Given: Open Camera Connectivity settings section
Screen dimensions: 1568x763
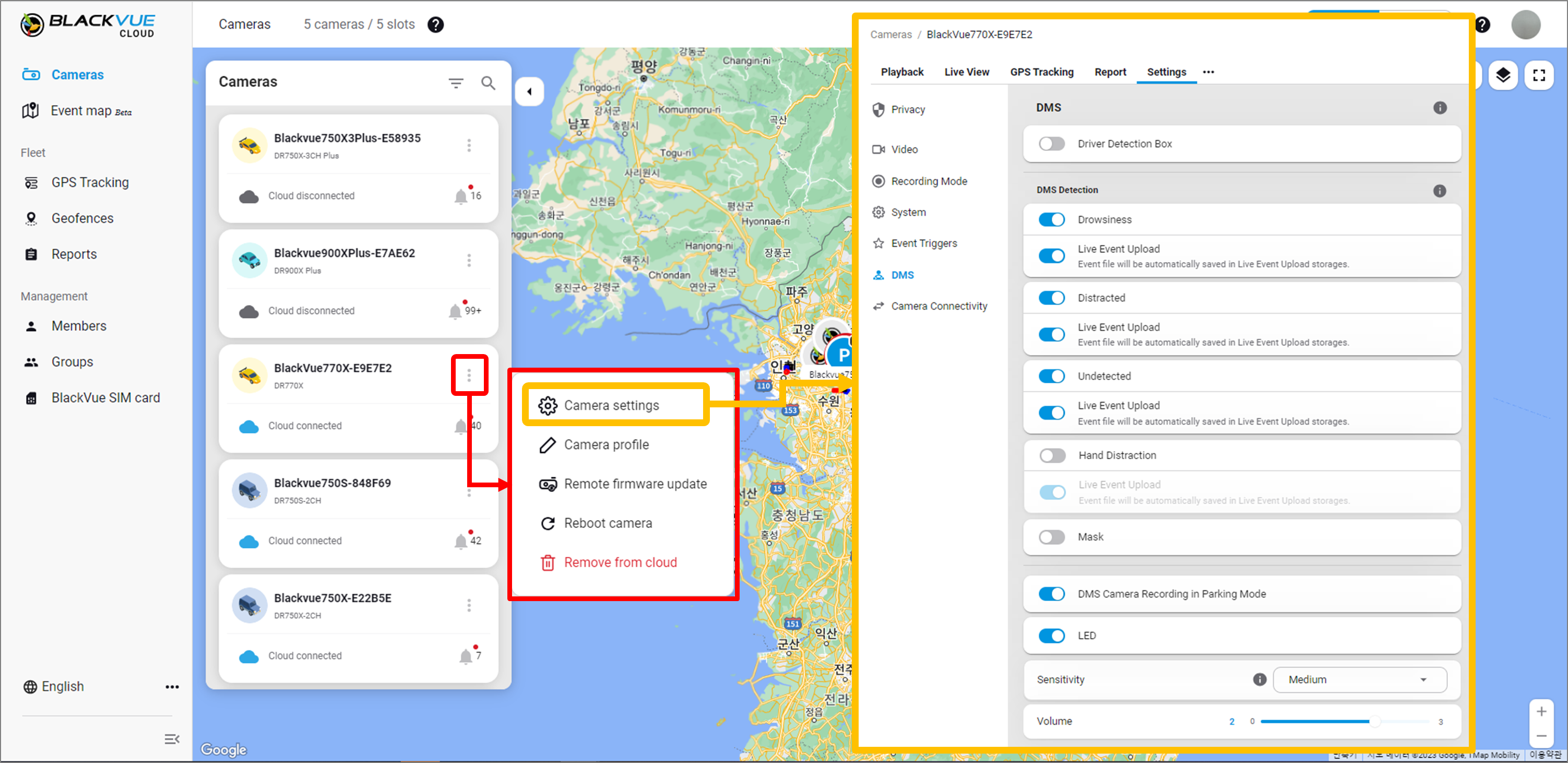Looking at the screenshot, I should point(930,306).
